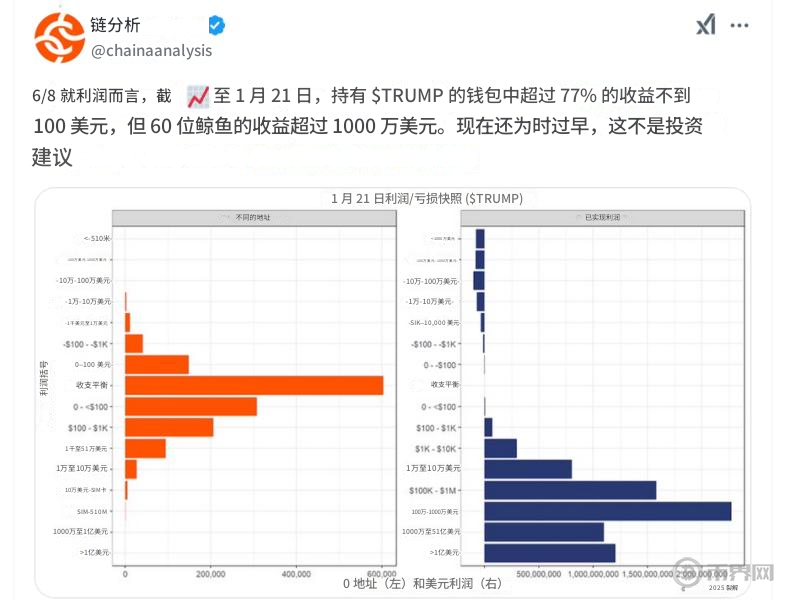Click the 1,000,000,000 x-axis tick label
Viewport: 785px width, 600px height.
(593, 574)
